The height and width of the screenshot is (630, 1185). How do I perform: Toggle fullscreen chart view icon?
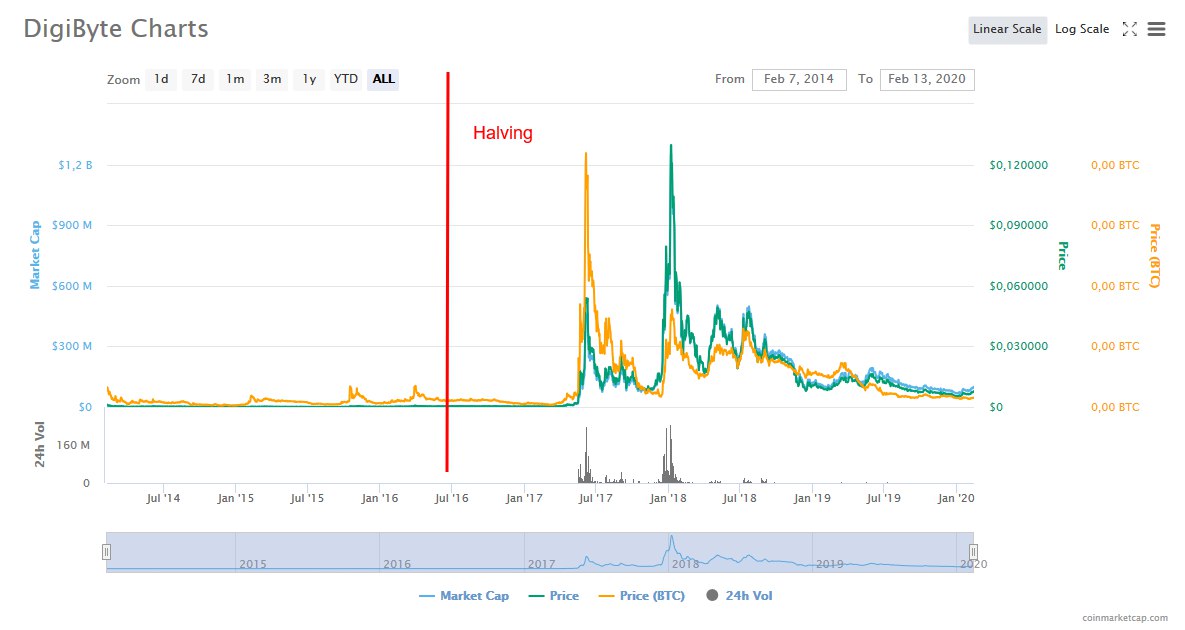click(1129, 29)
